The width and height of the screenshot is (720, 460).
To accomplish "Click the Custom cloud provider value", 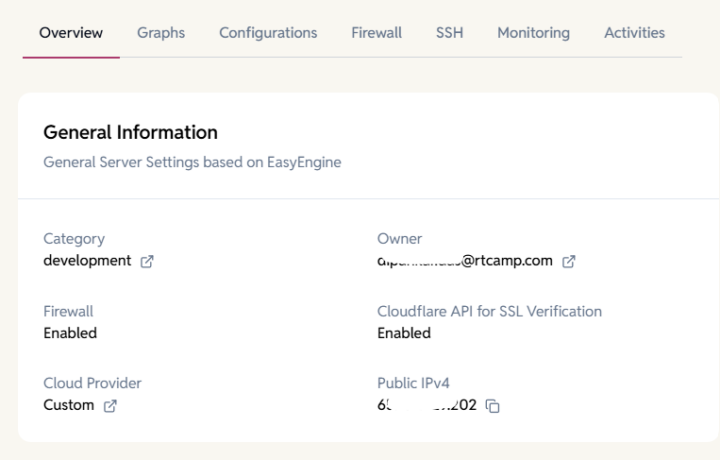I will [x=69, y=405].
